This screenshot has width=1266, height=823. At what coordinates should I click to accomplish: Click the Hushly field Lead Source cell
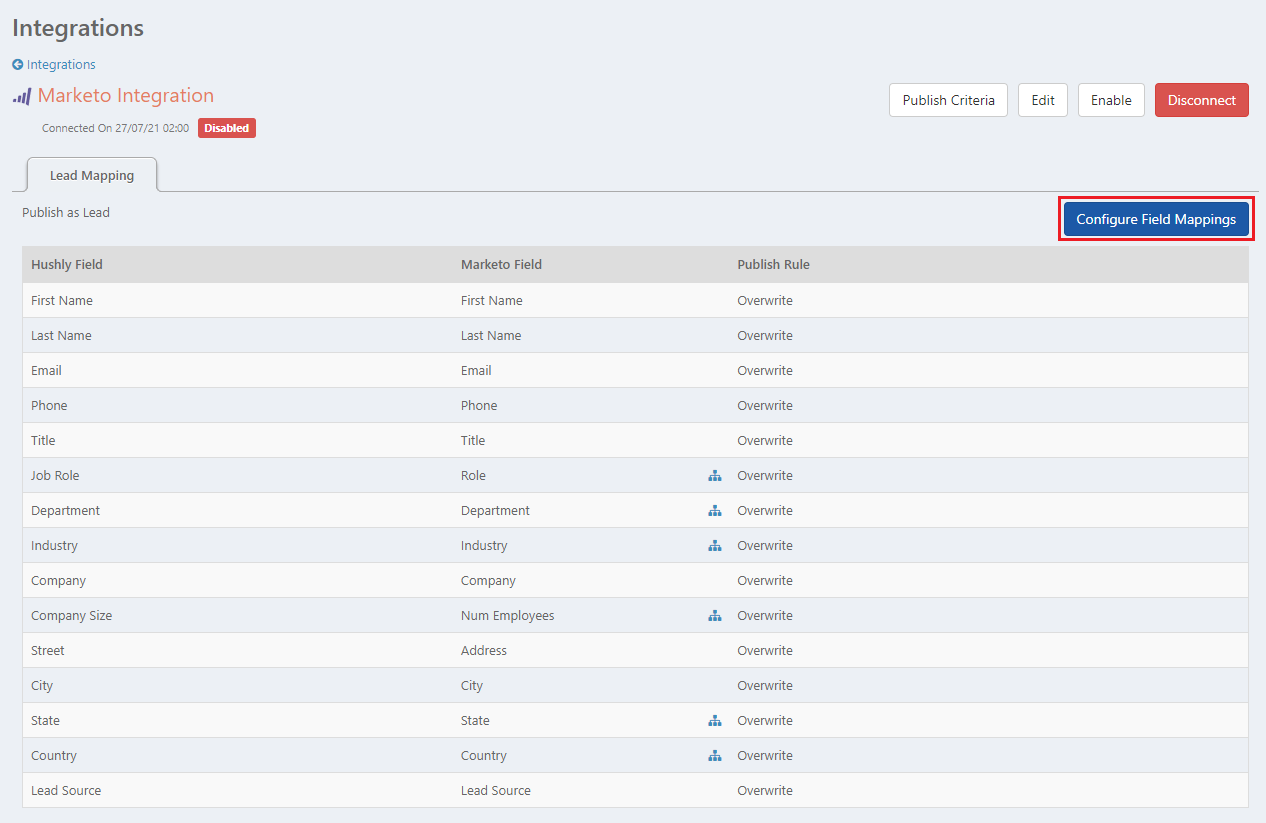(x=66, y=791)
